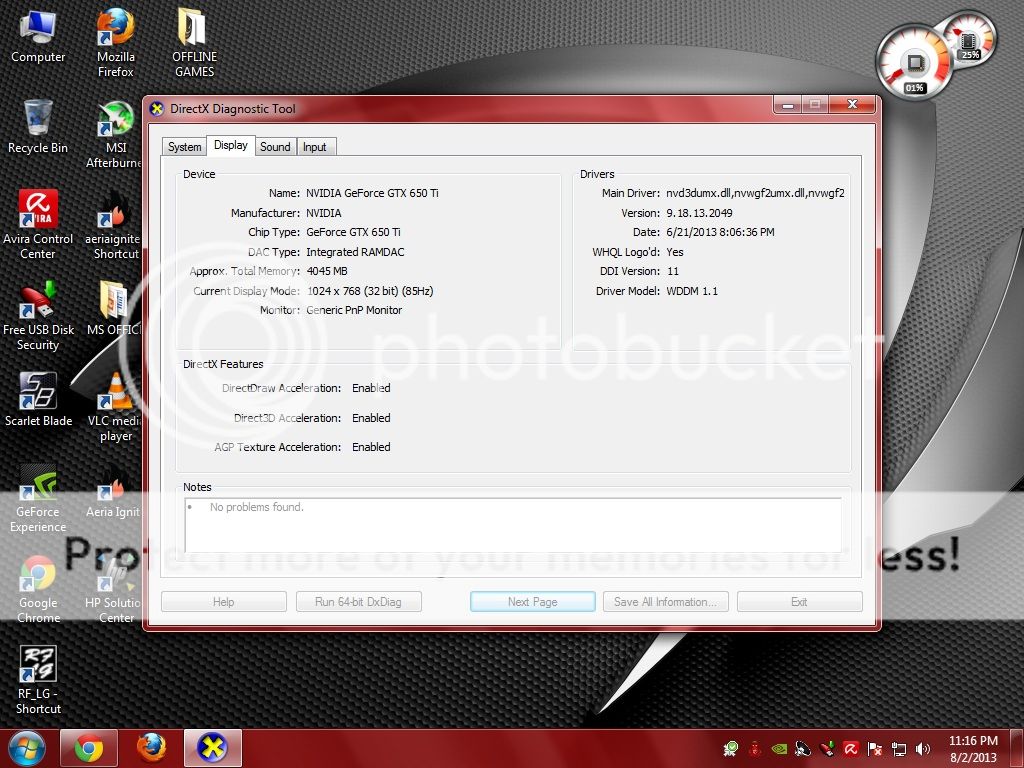Open Chrome from the taskbar

[x=89, y=748]
